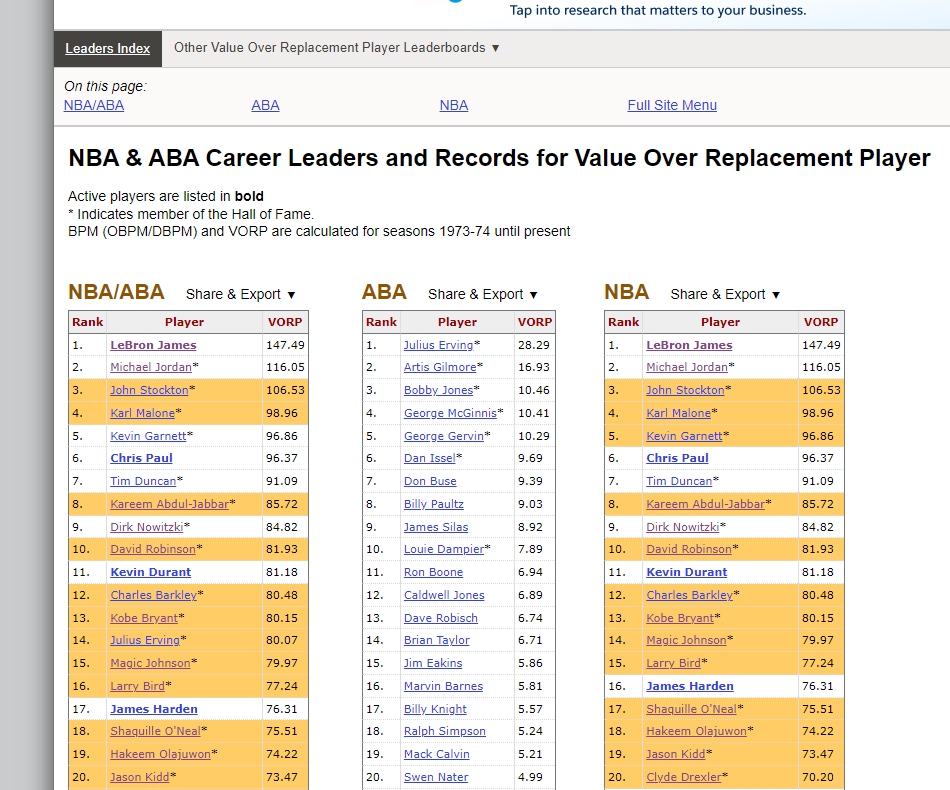950x790 pixels.
Task: Open John Stockton in NBA/ABA table
Action: coord(149,390)
